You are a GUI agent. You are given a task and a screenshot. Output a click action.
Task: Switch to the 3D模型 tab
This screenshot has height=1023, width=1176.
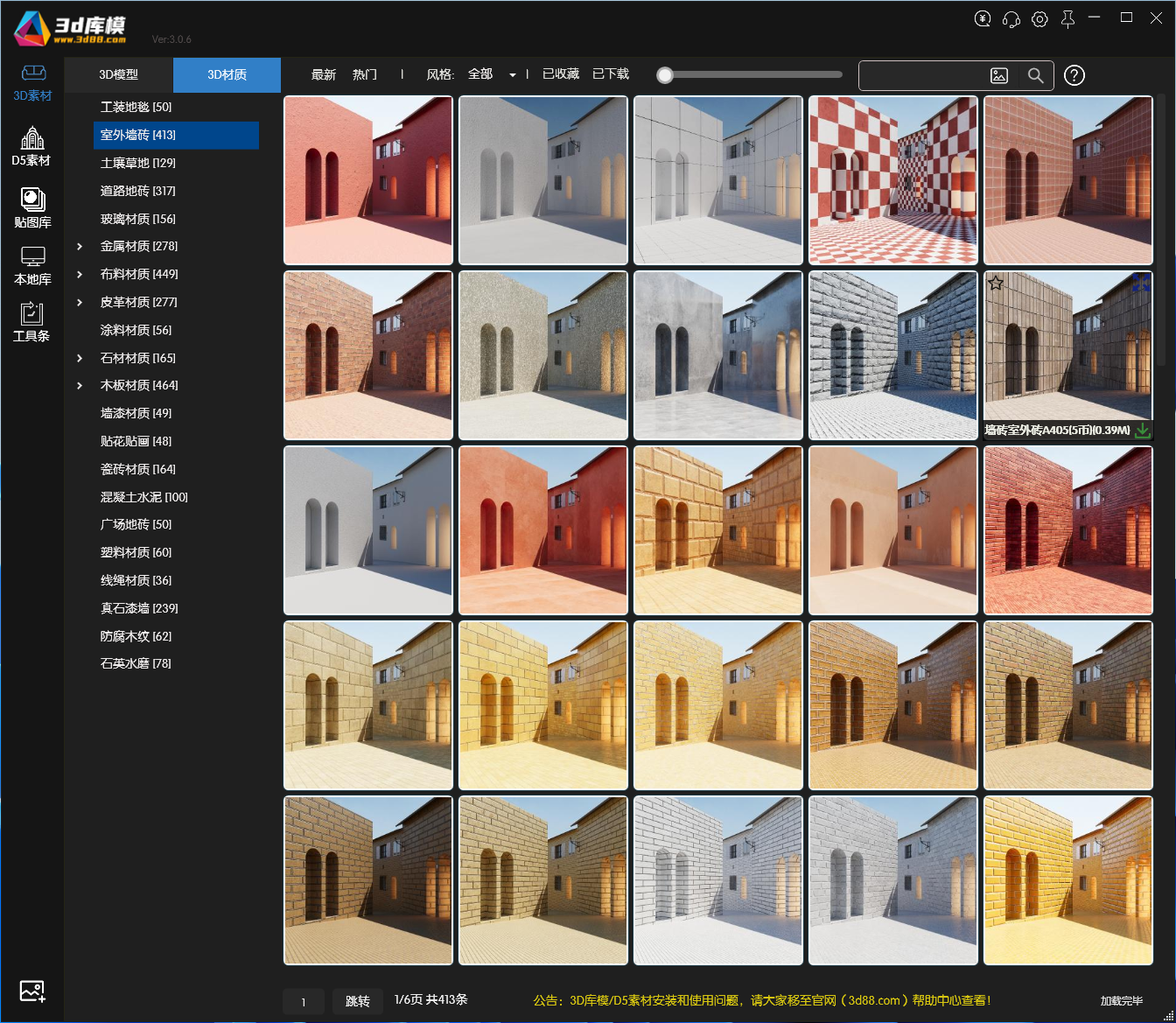click(x=119, y=75)
